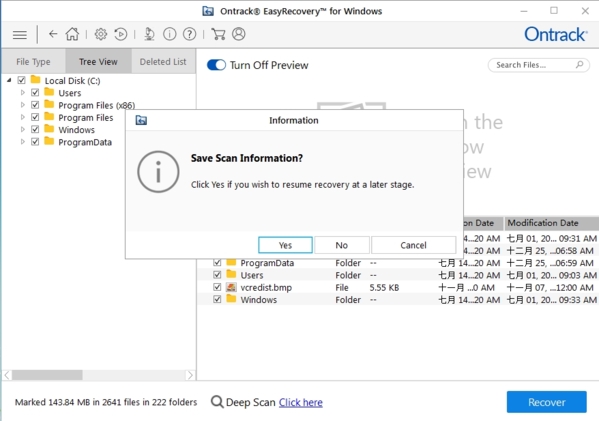Click the Users folder icon in list

click(231, 274)
